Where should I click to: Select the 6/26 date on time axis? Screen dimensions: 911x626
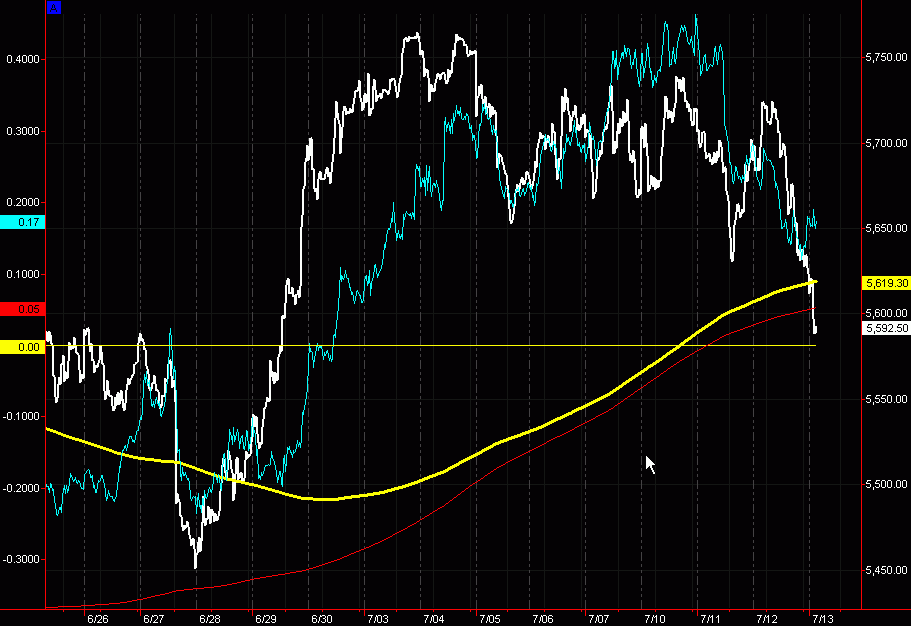[97, 619]
